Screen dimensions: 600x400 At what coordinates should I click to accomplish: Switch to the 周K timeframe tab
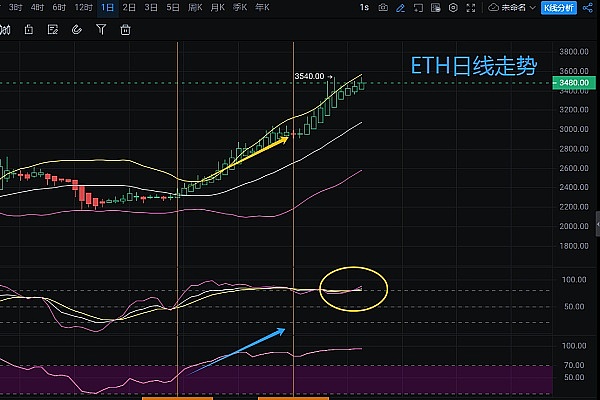(x=198, y=8)
